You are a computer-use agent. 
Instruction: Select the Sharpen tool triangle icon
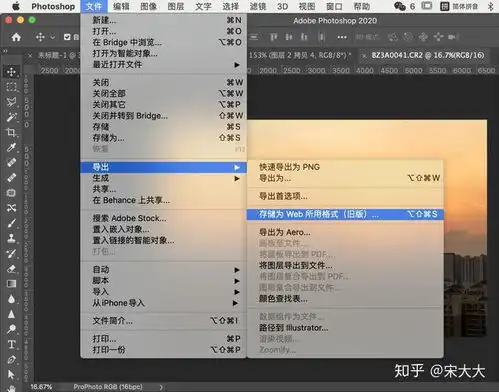11,314
